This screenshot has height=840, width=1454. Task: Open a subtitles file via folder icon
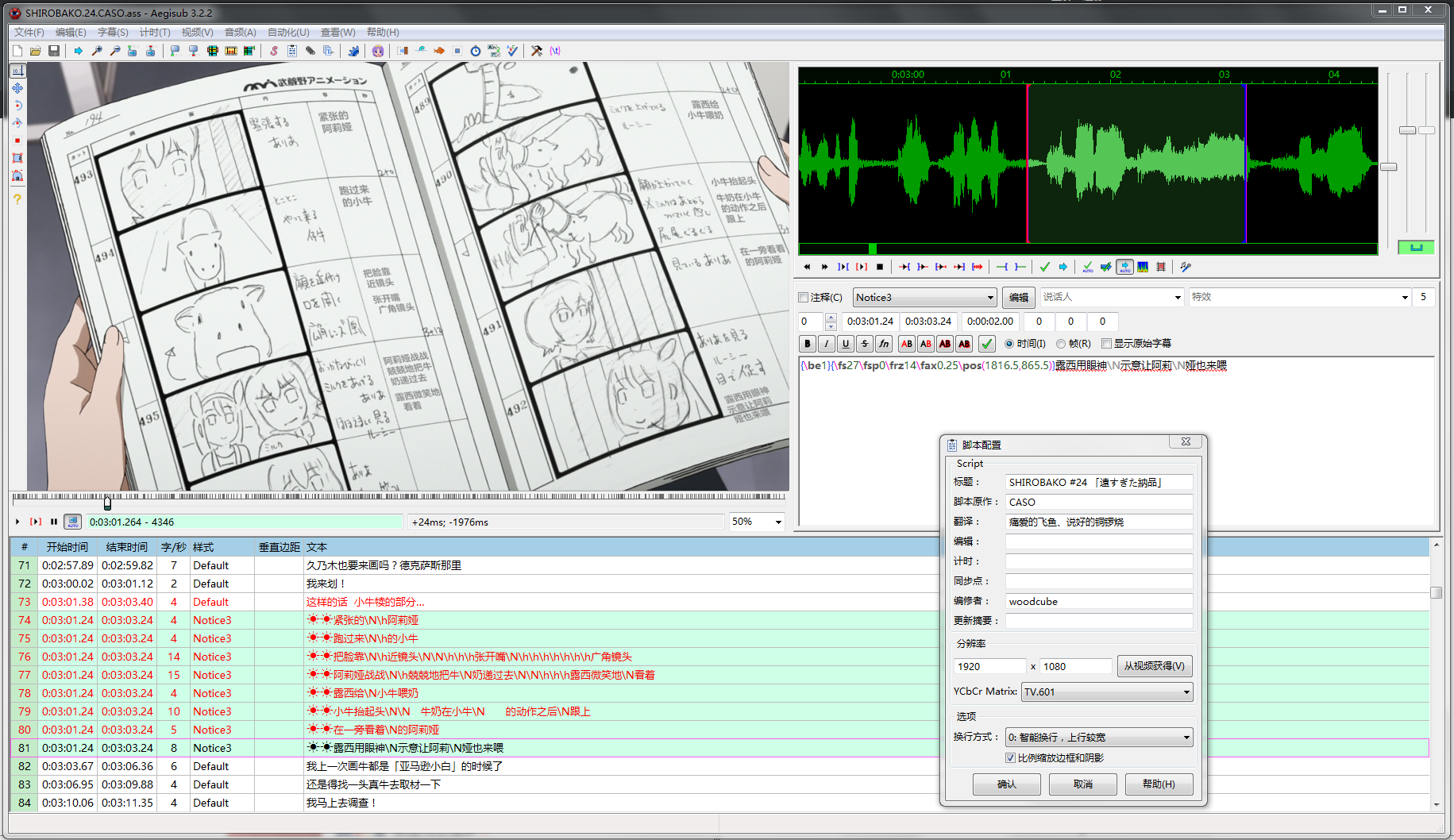click(x=36, y=51)
